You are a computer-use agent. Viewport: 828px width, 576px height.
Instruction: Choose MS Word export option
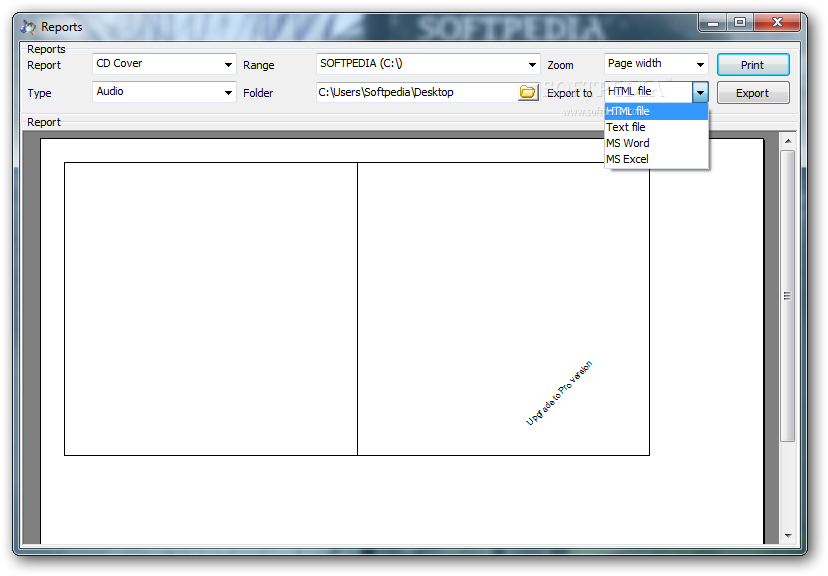coord(656,143)
